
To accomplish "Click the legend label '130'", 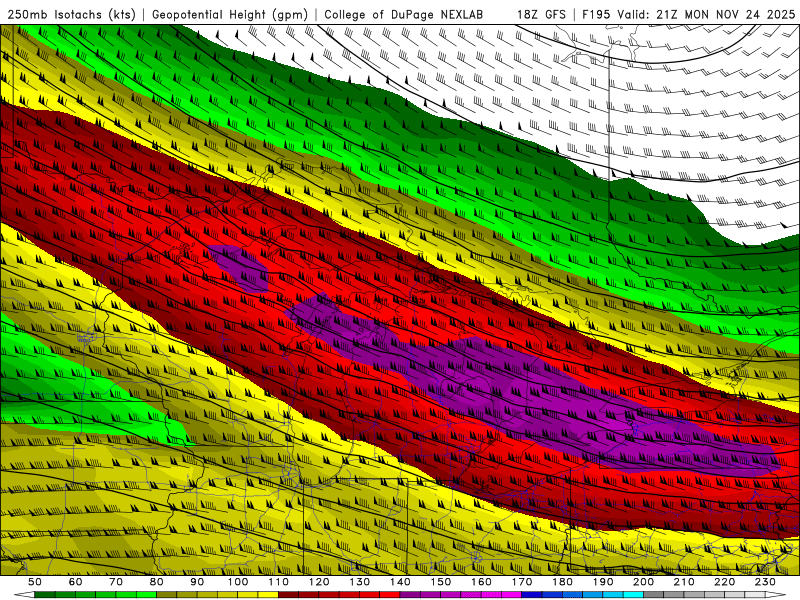I will click(x=360, y=582).
